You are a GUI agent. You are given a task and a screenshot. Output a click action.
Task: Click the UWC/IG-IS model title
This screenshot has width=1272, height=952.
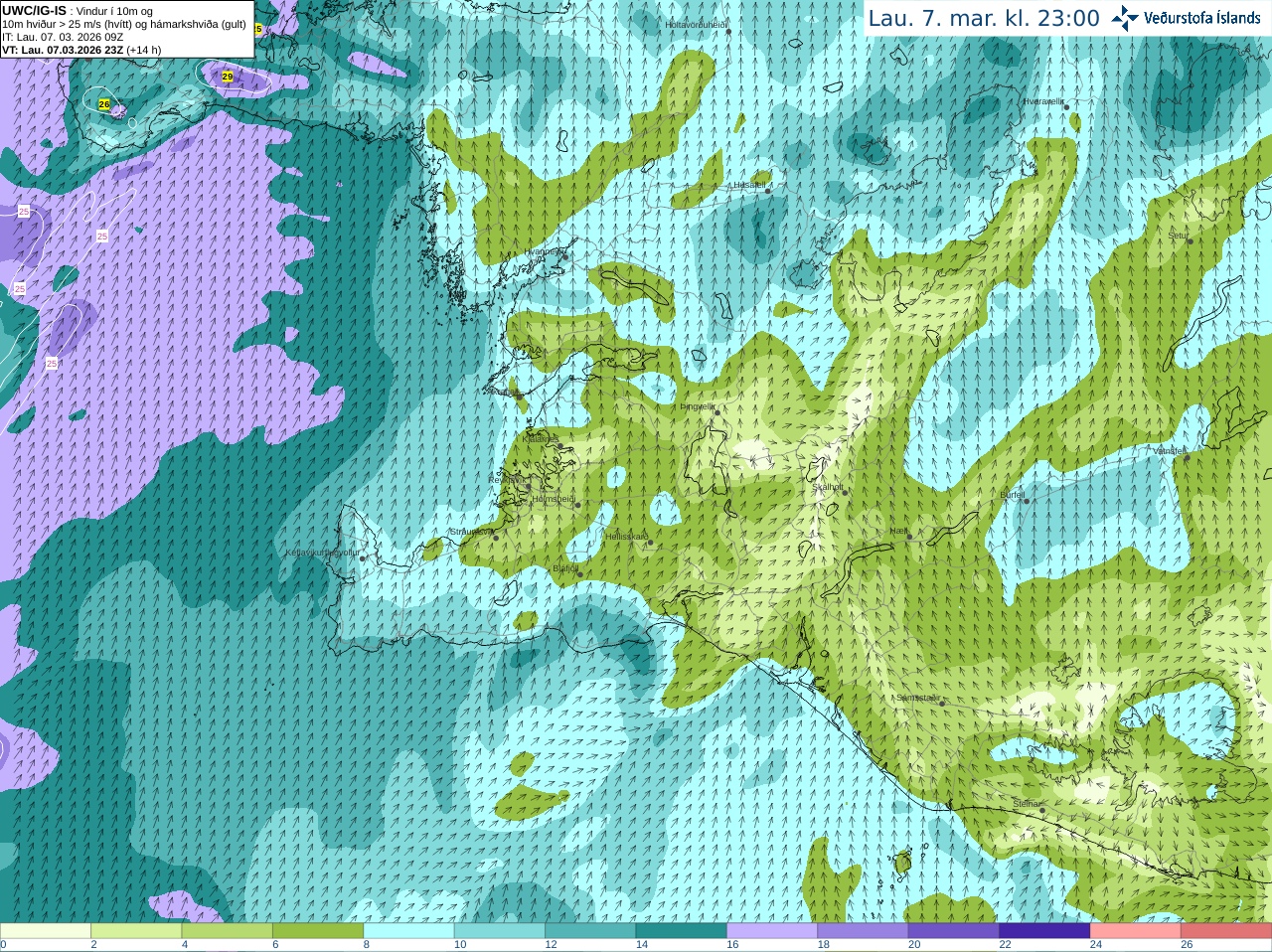pos(35,11)
